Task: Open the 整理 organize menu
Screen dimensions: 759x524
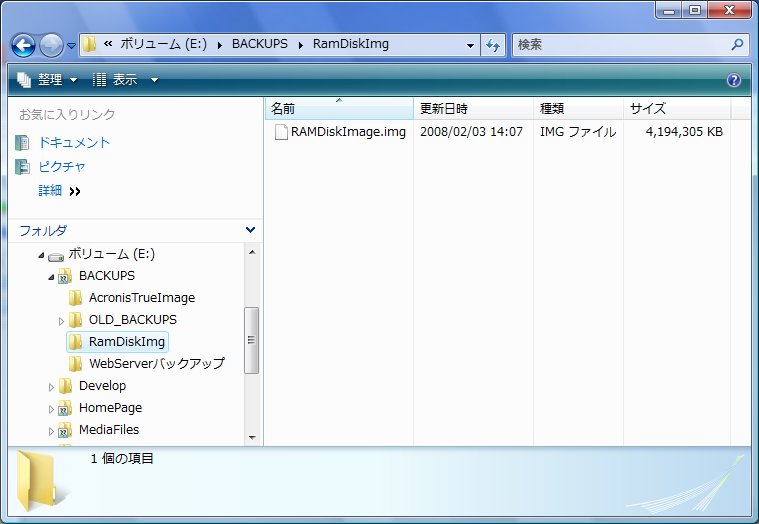Action: pyautogui.click(x=47, y=79)
